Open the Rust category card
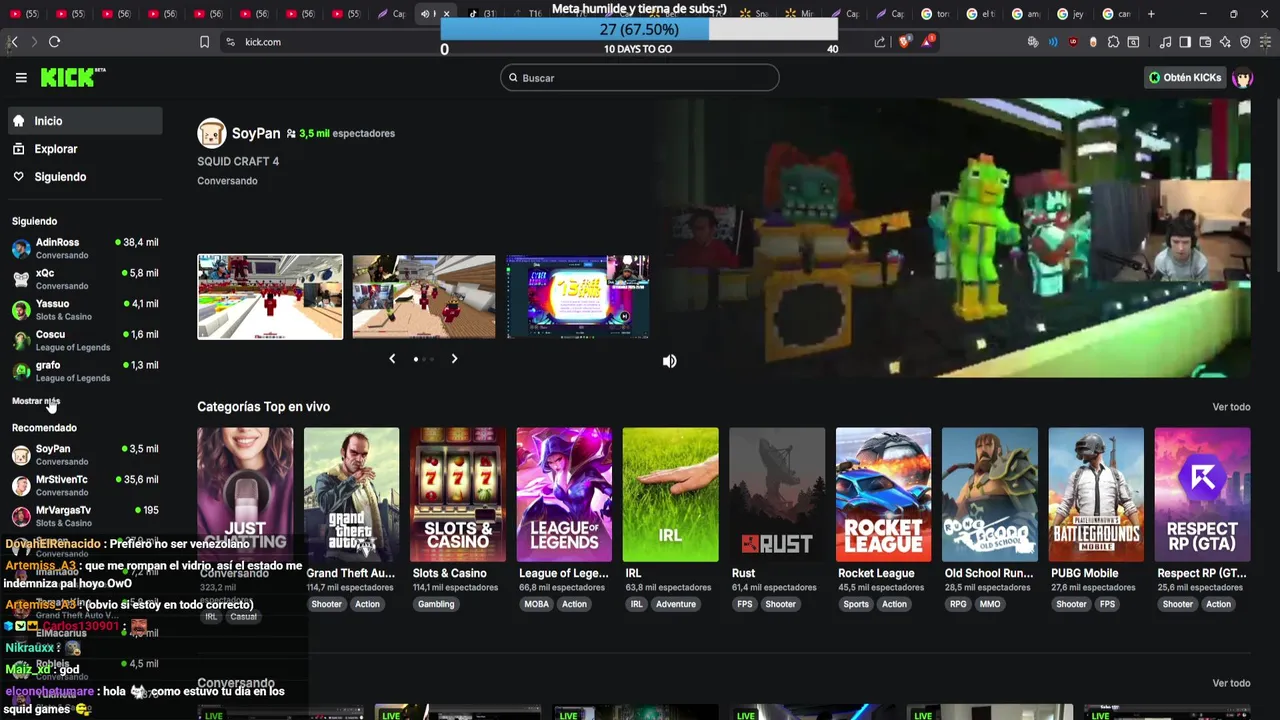Viewport: 1280px width, 720px height. click(x=777, y=495)
